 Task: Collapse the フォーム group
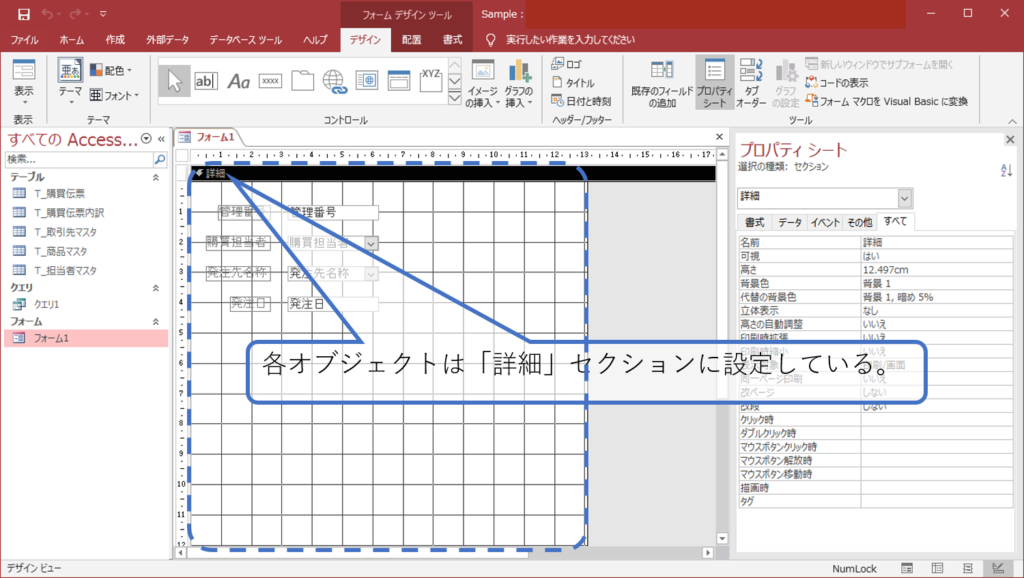(x=156, y=321)
